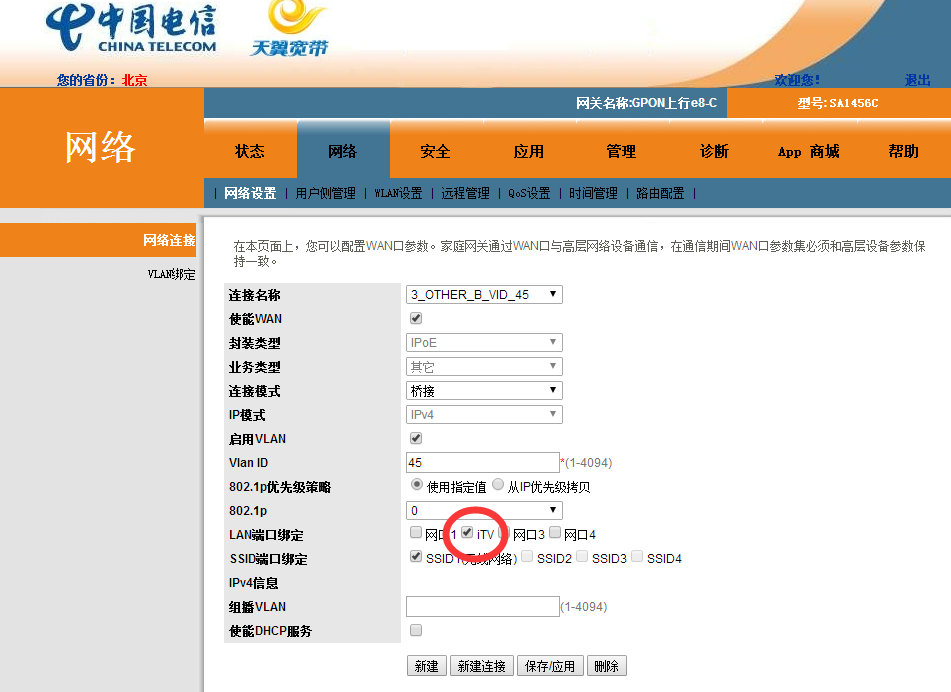Screen dimensions: 951x692
Task: Click the 天翼宽带 logo
Action: coord(290,29)
